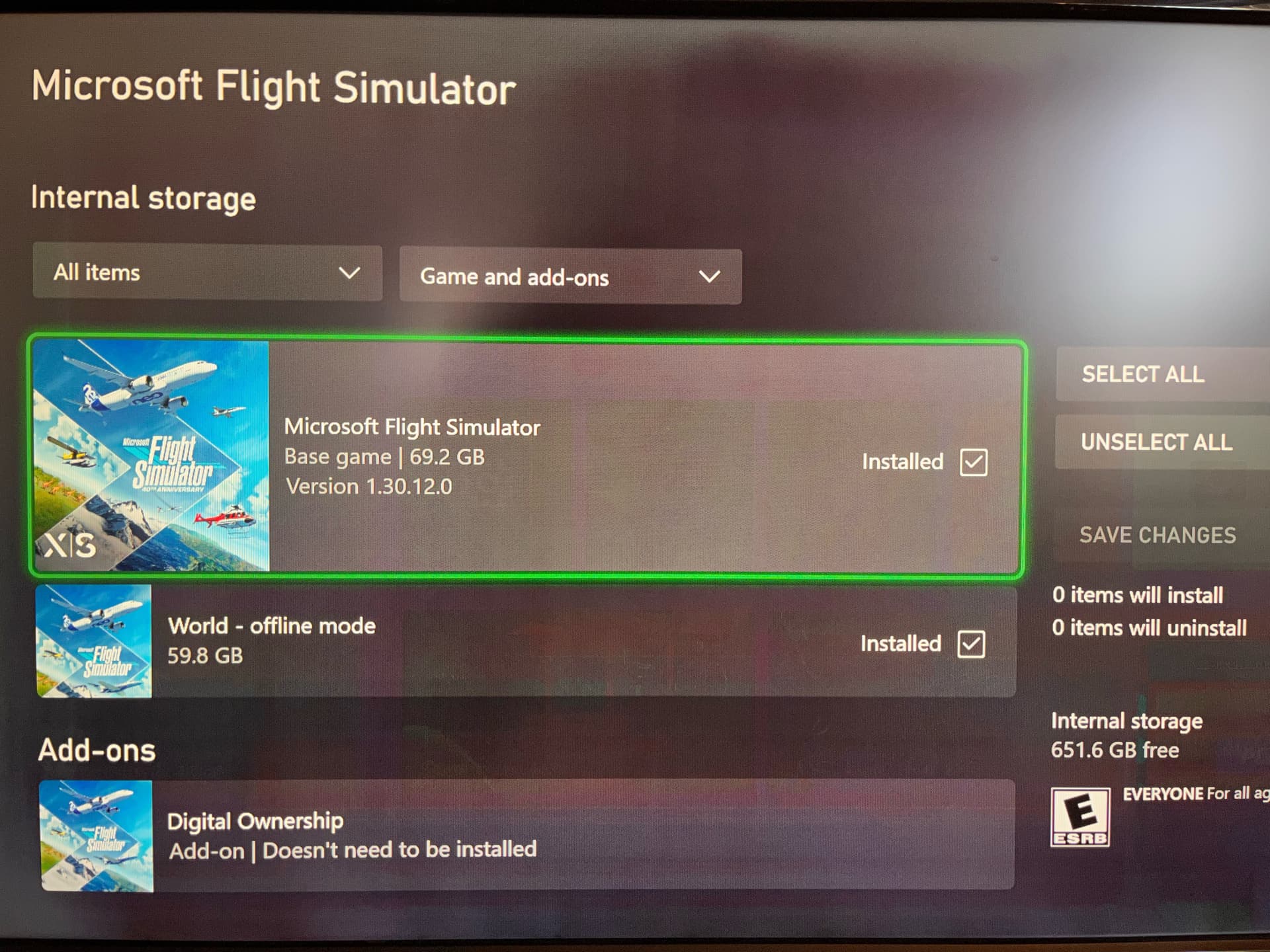The height and width of the screenshot is (952, 1270).
Task: Click the Installed label on base game row
Action: tap(902, 461)
